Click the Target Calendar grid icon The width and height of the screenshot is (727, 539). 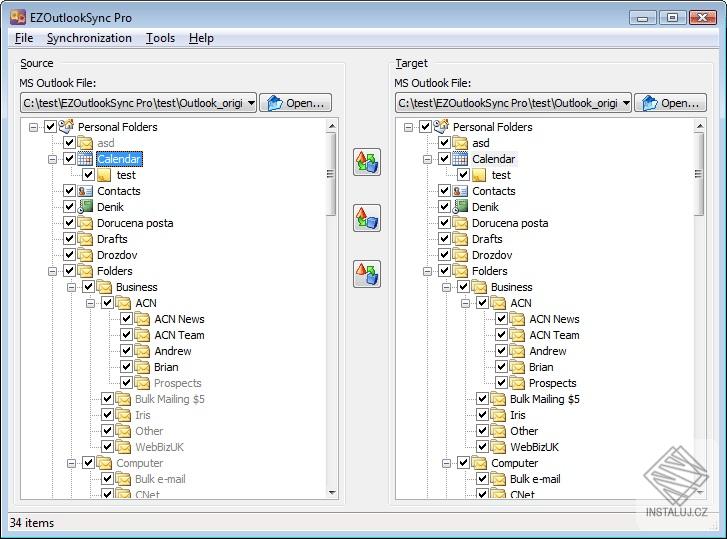[x=460, y=159]
